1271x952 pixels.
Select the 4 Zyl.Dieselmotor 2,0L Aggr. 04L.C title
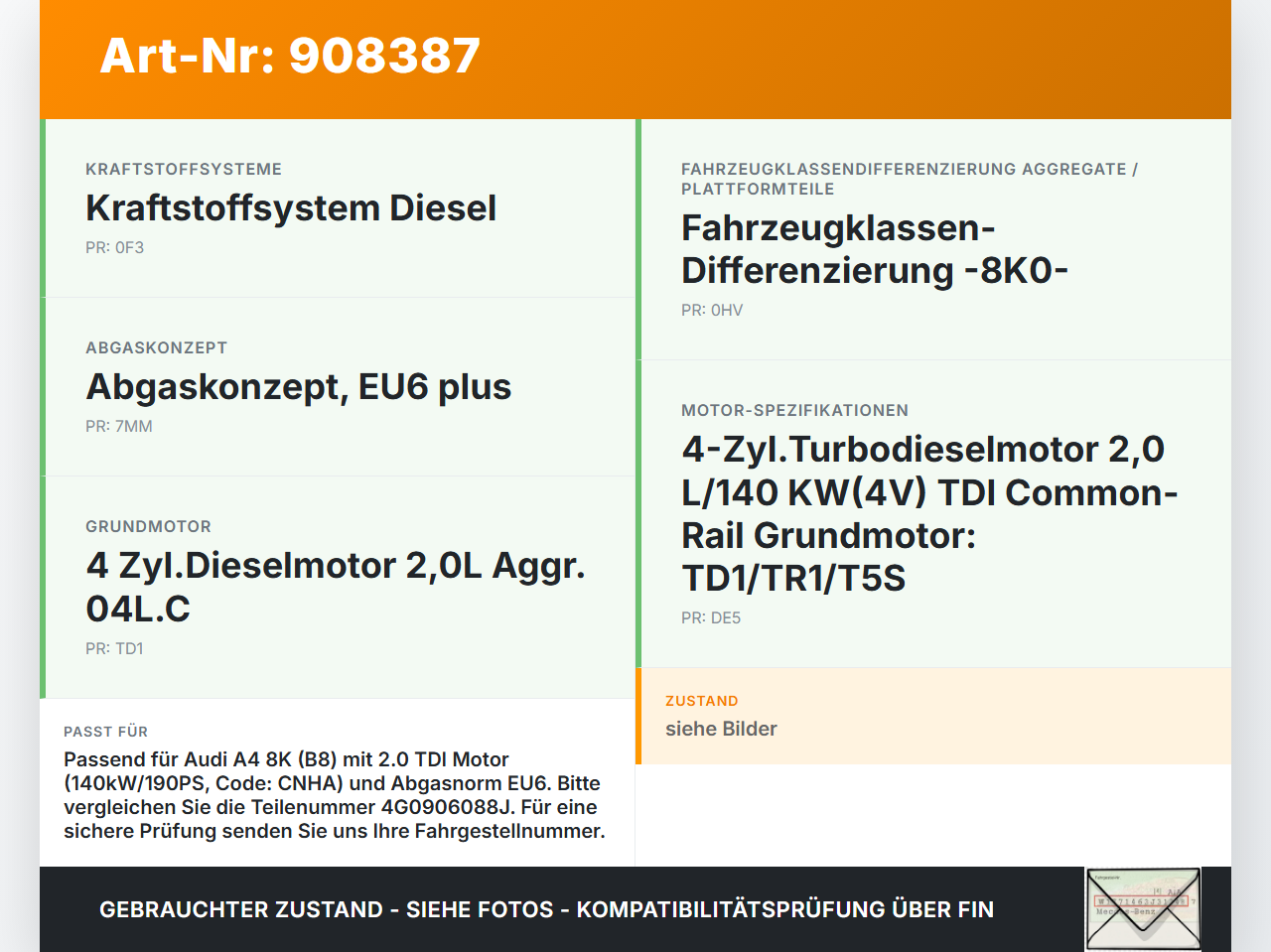pyautogui.click(x=336, y=587)
